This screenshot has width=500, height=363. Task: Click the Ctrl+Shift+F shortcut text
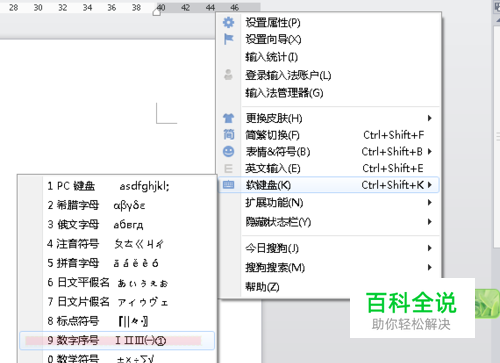[x=393, y=135]
